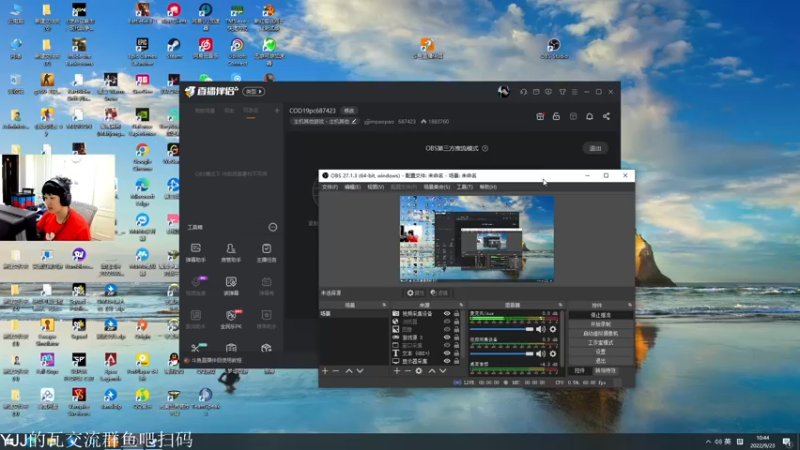Toggle lock on 显示器采集 source
The width and height of the screenshot is (800, 450).
457,361
